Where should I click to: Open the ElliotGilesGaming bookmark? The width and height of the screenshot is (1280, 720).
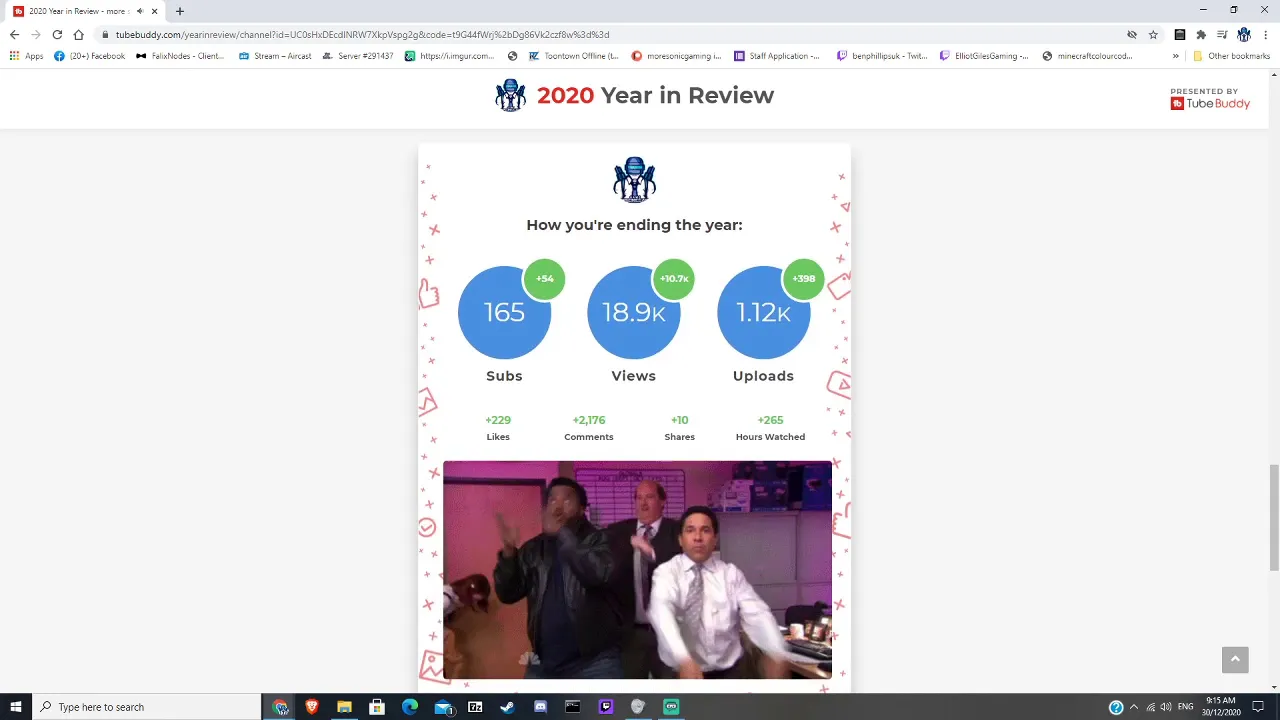(x=984, y=56)
